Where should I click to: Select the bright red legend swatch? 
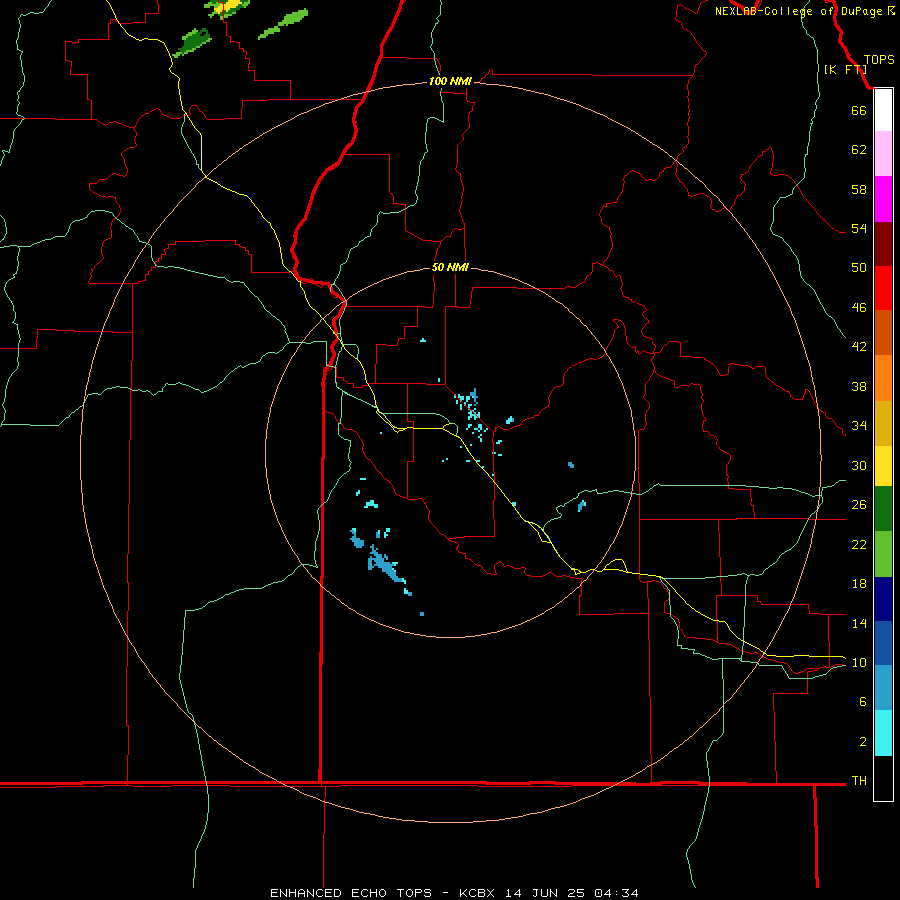pos(883,288)
